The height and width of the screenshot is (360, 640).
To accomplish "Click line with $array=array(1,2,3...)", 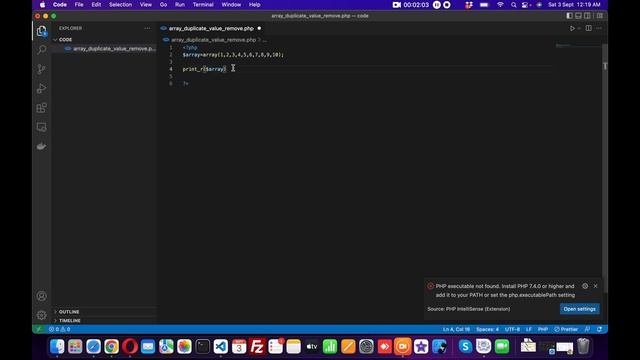I will click(x=233, y=55).
